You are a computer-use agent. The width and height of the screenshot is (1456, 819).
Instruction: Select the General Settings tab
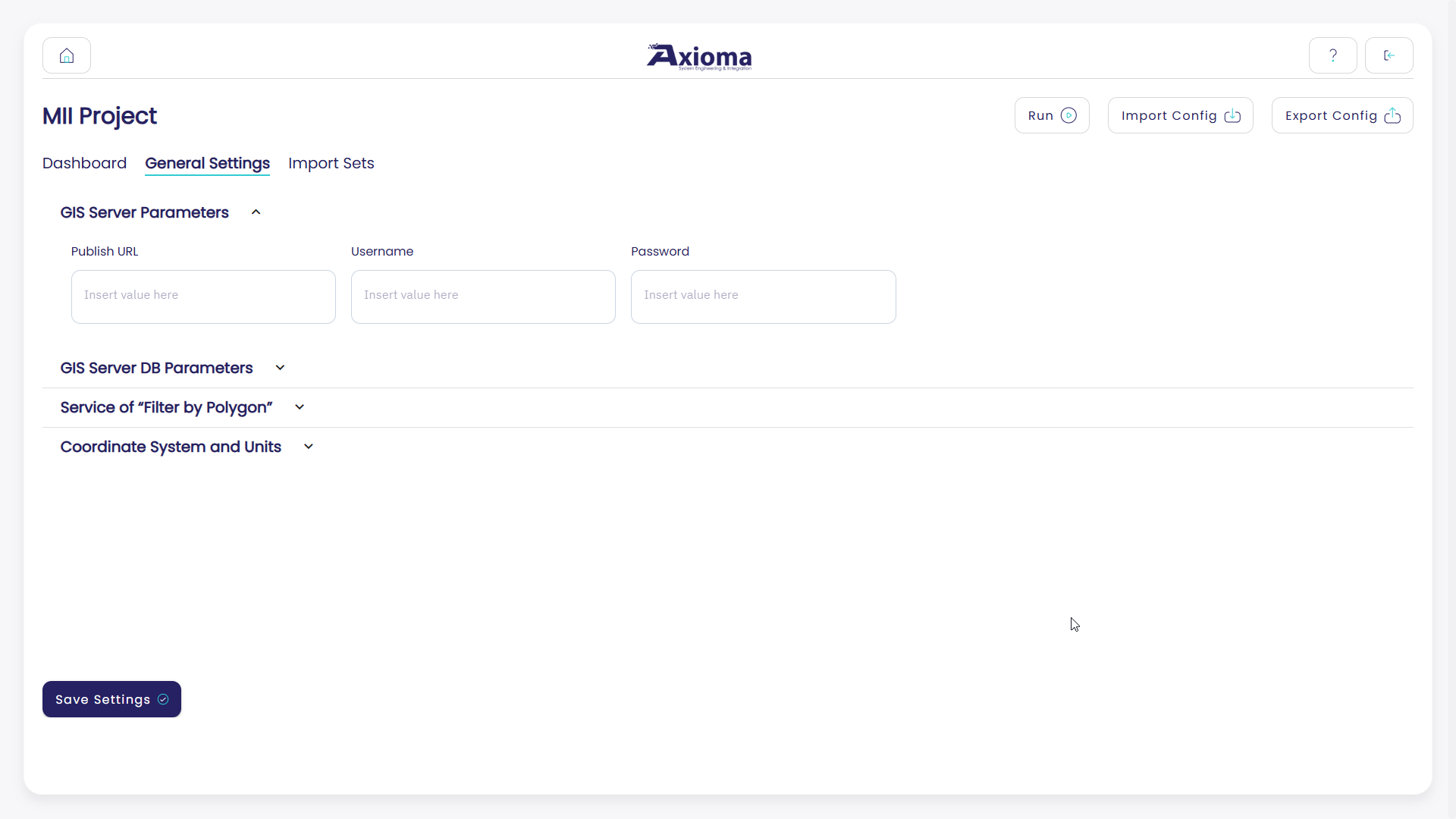click(x=207, y=163)
